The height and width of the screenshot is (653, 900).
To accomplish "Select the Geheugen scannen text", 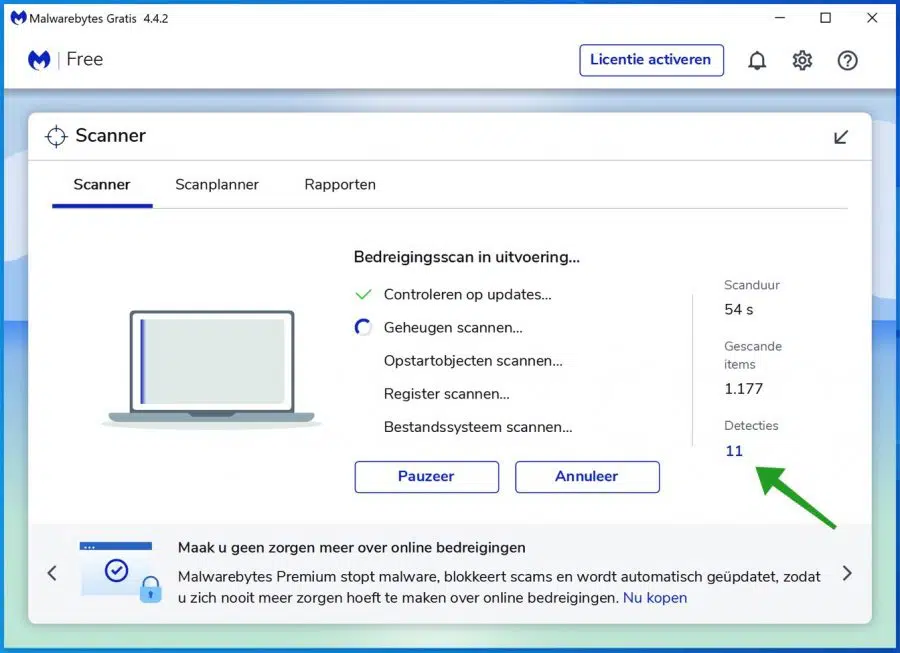I will coord(453,328).
